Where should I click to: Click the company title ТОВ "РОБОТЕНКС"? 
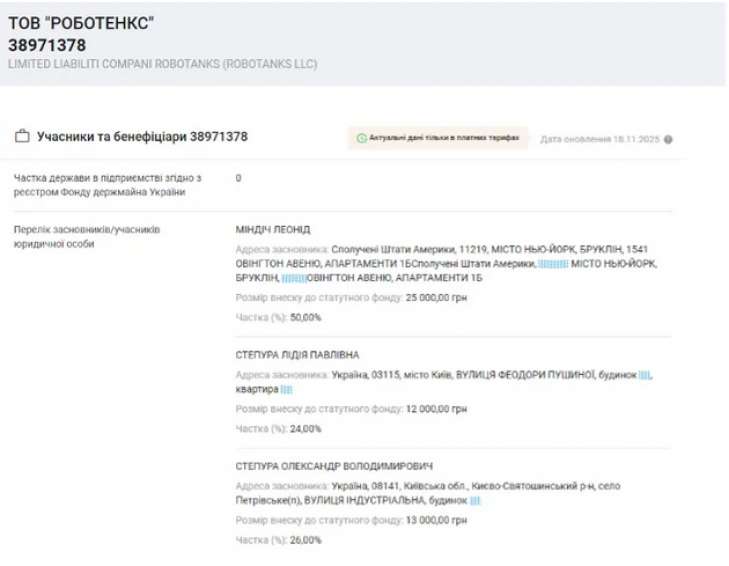point(80,23)
